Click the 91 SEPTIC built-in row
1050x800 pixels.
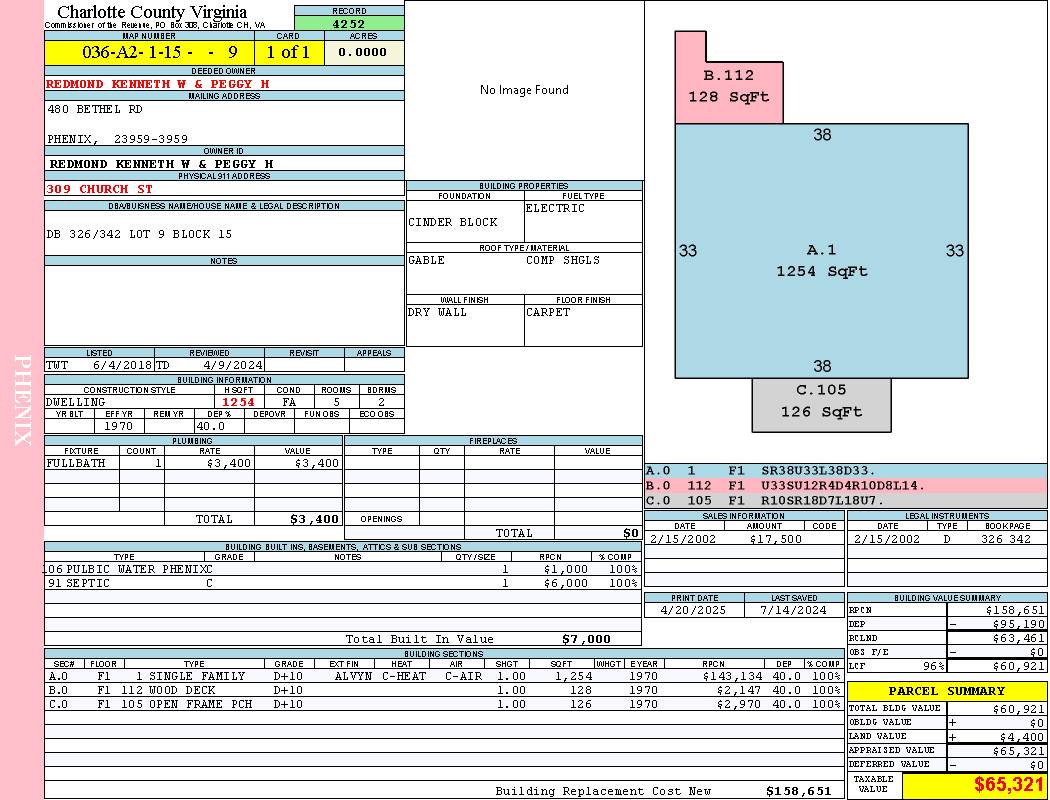pyautogui.click(x=340, y=583)
